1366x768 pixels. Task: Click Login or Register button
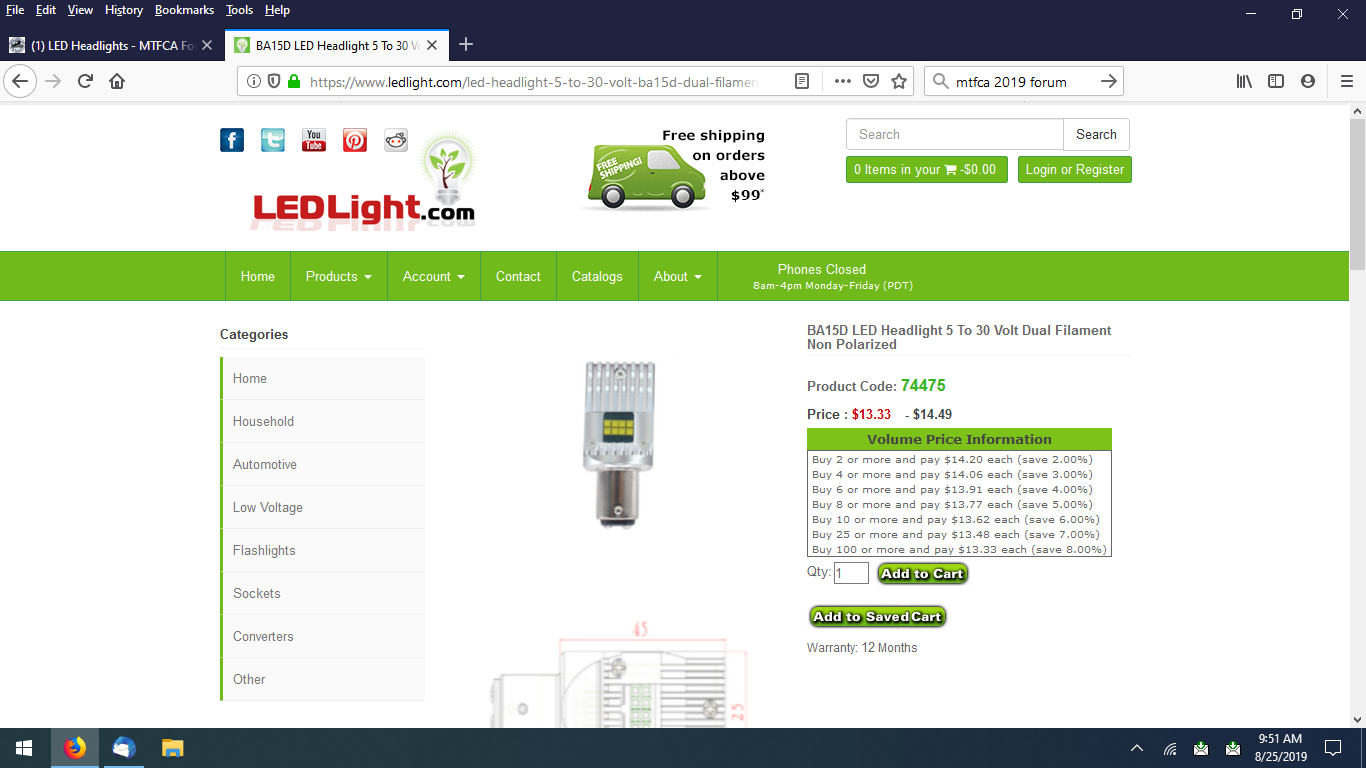coord(1074,170)
